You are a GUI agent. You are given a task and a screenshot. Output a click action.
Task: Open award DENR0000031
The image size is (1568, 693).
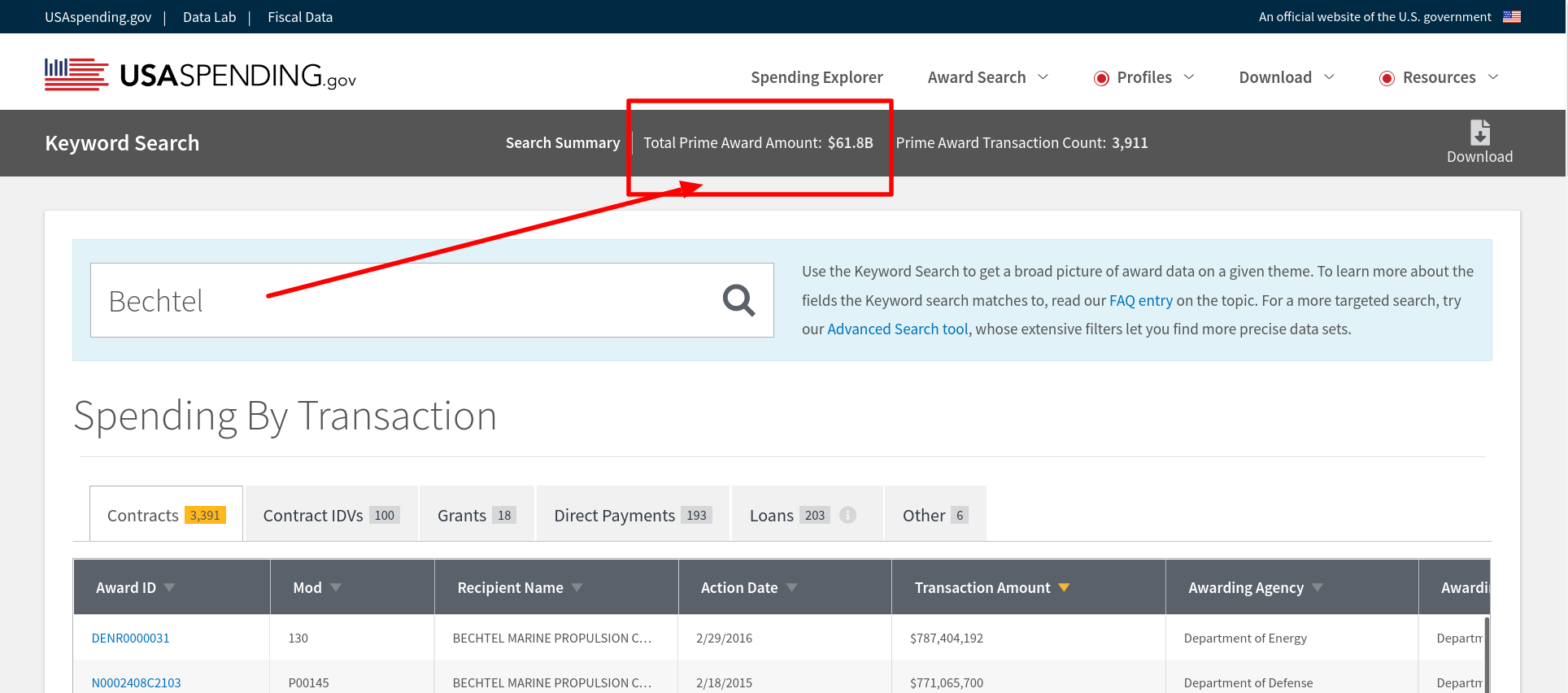[x=130, y=638]
